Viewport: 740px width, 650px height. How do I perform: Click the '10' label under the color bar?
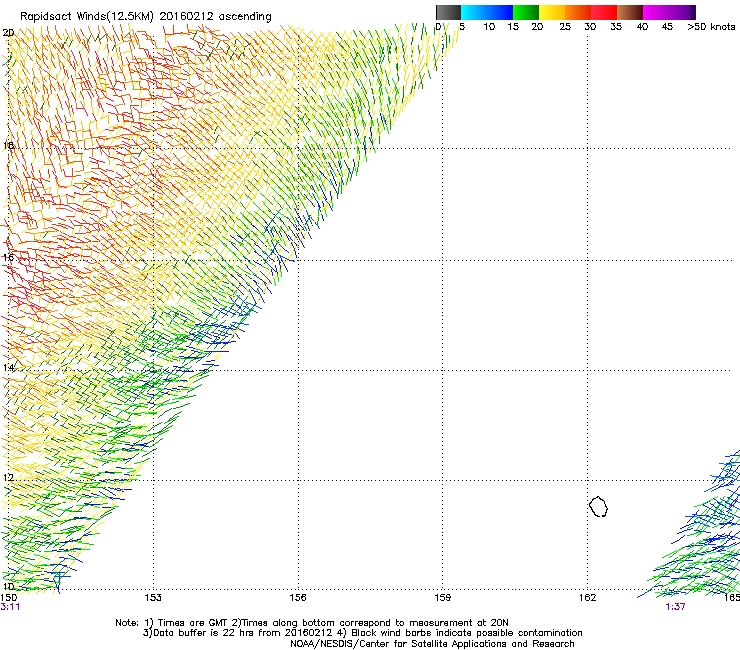click(x=489, y=27)
